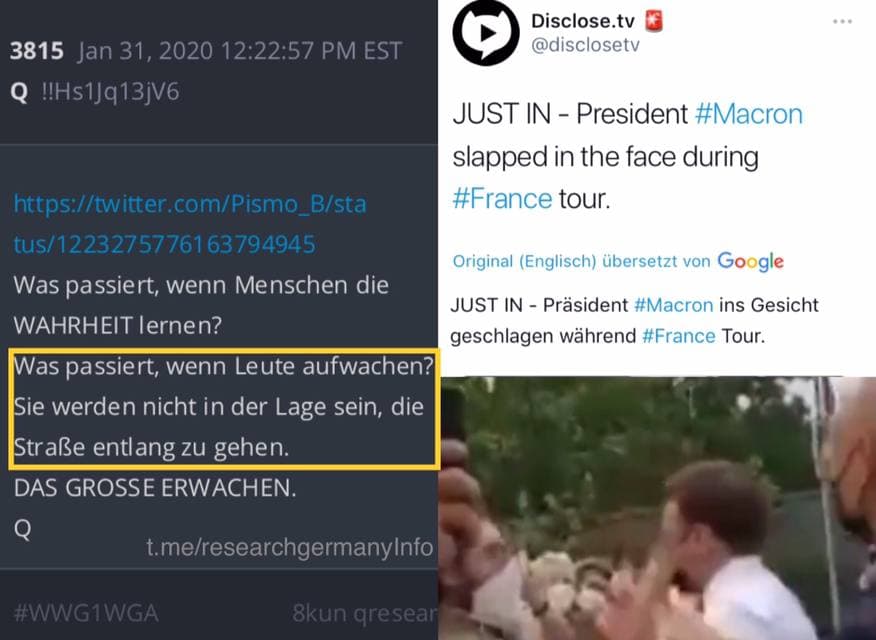Click the yellow highlighted text box
Screen dimensions: 876x640
224,408
